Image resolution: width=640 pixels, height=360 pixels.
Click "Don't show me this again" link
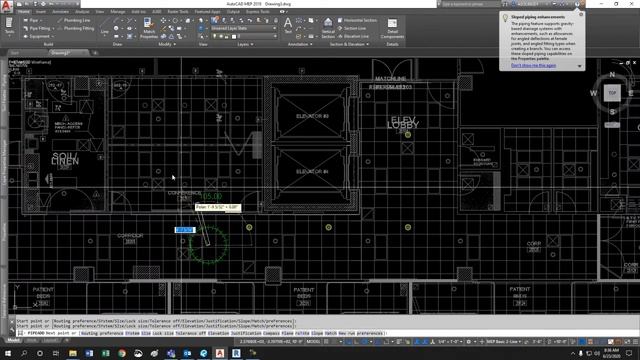[533, 65]
